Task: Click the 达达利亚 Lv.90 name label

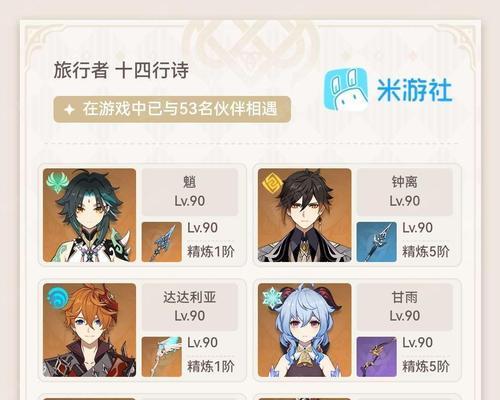Action: [x=190, y=307]
